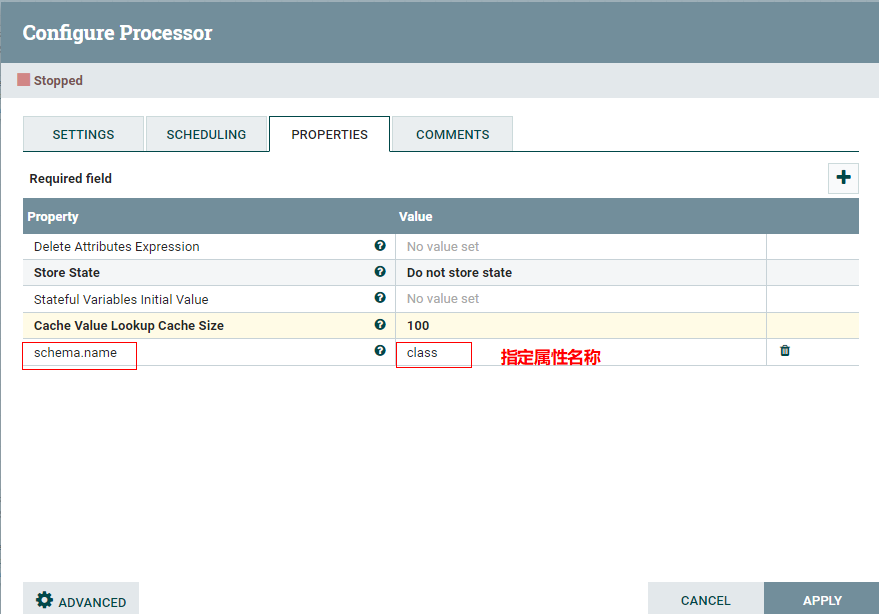
Task: Click help icon beside Delete Attributes Expression
Action: [x=380, y=245]
